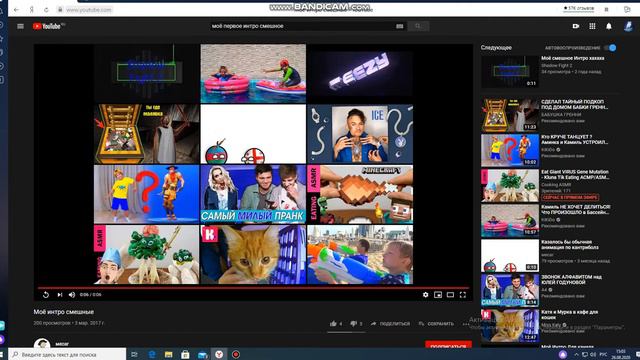Screen dimensions: 640x360
Task: Switch to theater mode
Action: click(450, 295)
